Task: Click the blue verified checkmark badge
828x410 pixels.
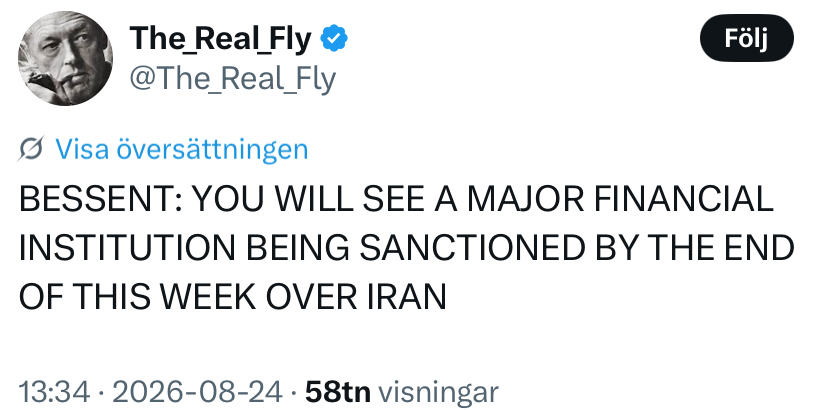Action: pyautogui.click(x=334, y=38)
